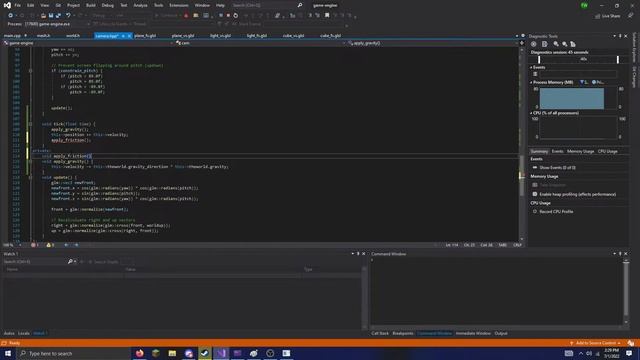Pin the Diagnostic Tools panel
The width and height of the screenshot is (640, 360).
tap(620, 36)
